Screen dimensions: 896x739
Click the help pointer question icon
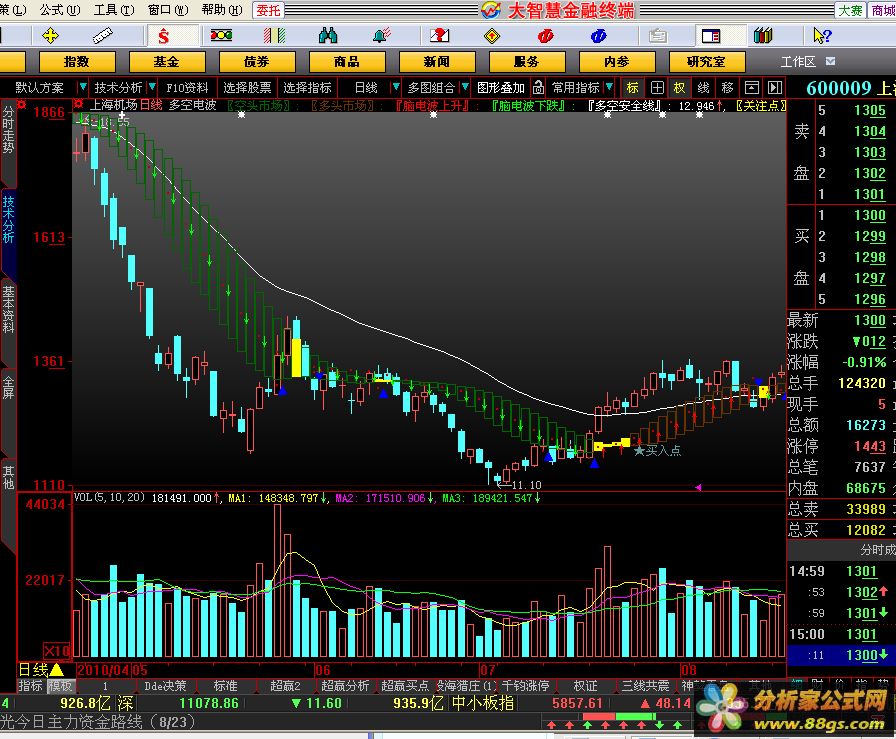point(822,36)
